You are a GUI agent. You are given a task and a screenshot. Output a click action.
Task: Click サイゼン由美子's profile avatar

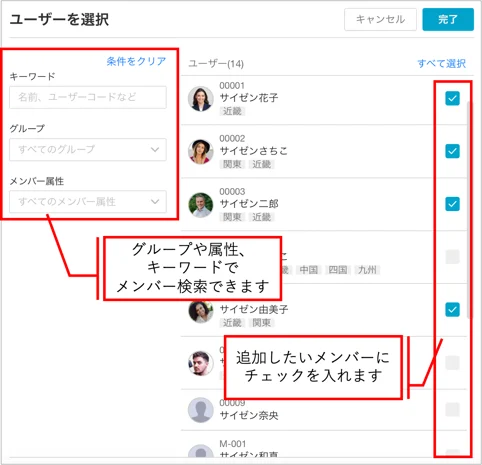(x=200, y=312)
